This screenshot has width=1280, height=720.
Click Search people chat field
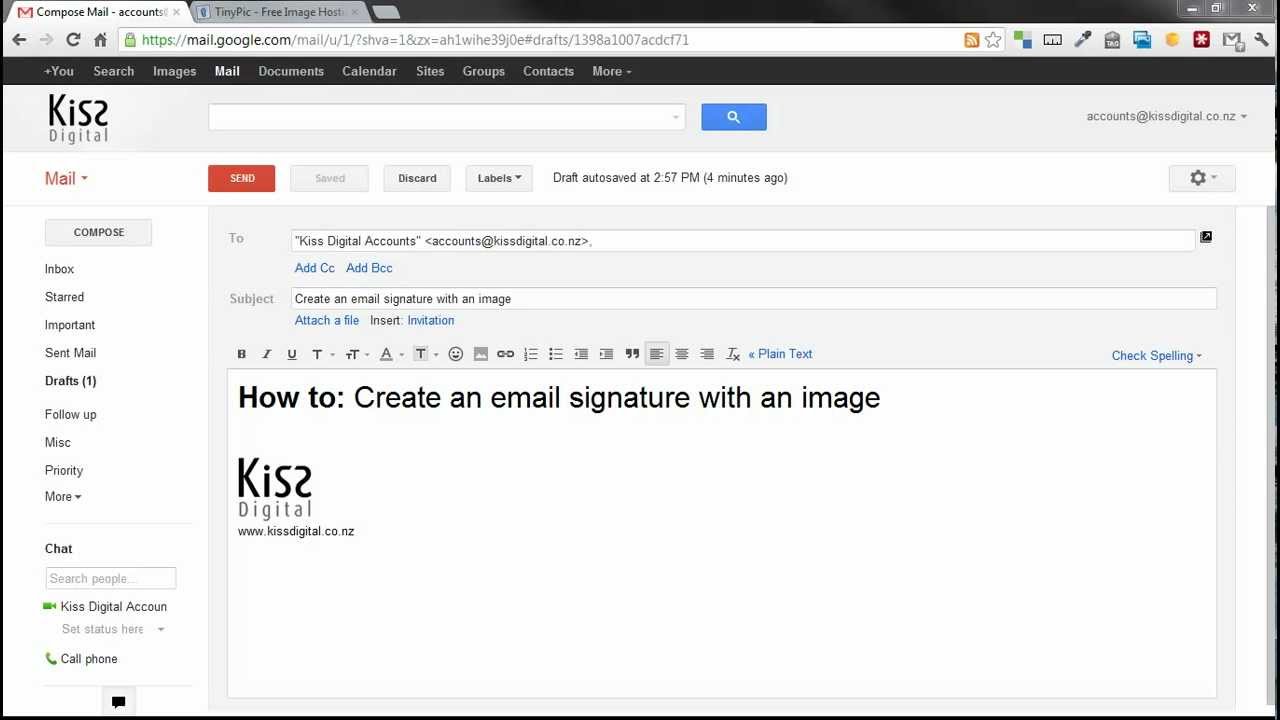[x=110, y=578]
